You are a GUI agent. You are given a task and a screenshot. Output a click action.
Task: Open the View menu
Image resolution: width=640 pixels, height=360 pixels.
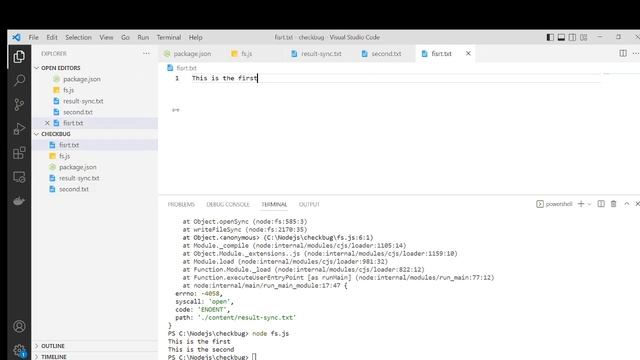tap(106, 37)
